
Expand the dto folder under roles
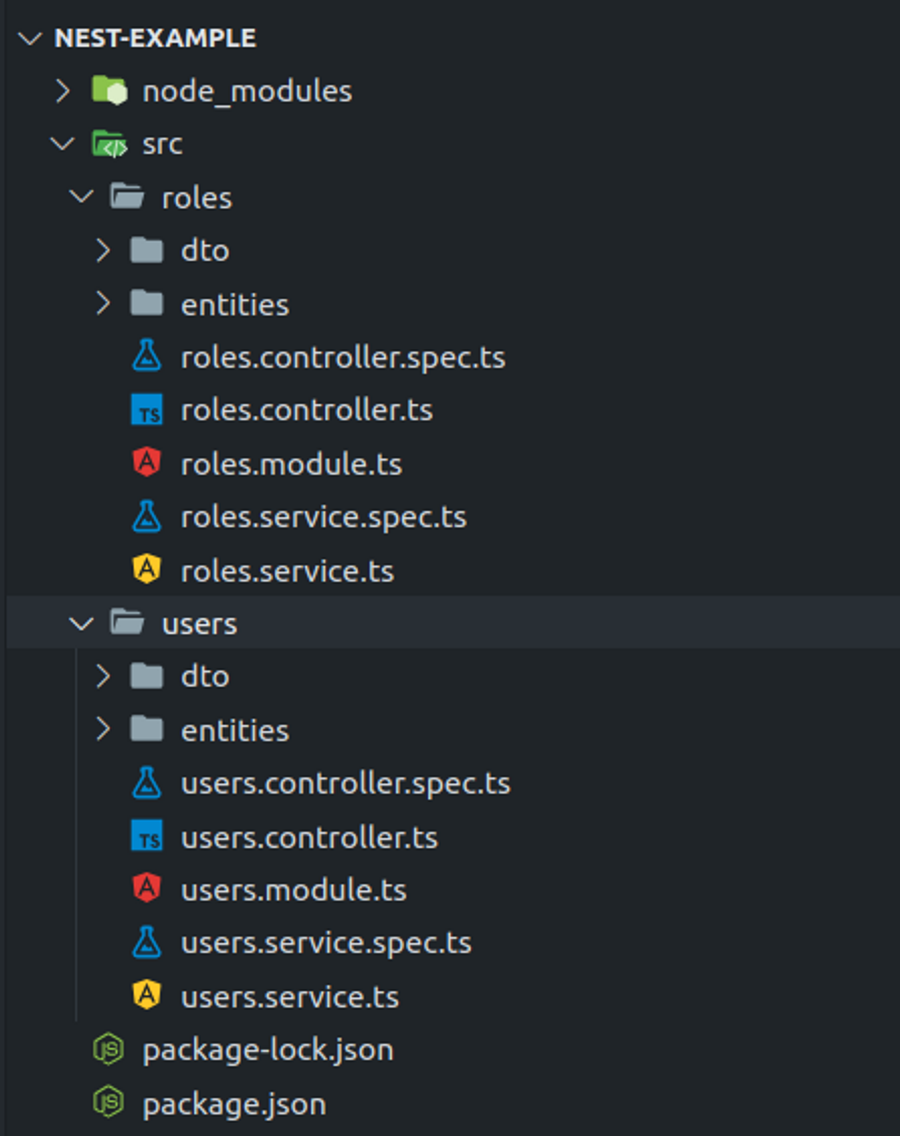pos(101,251)
